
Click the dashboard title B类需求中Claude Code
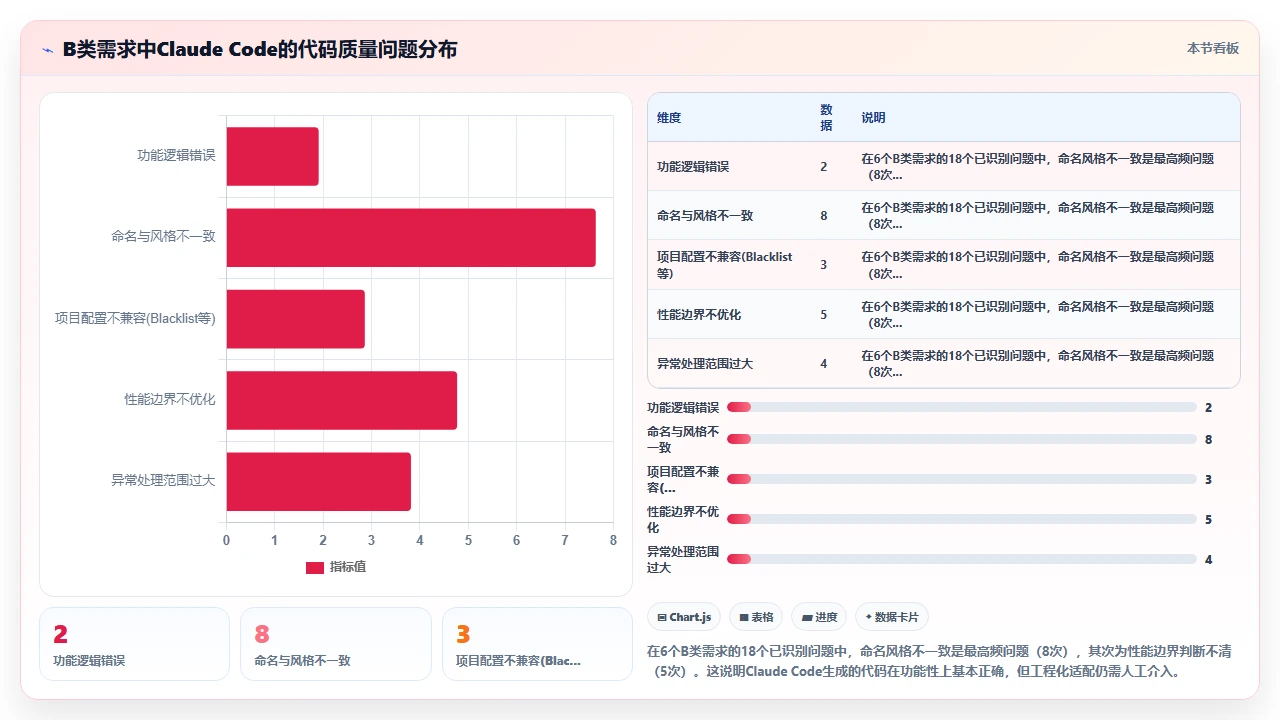[x=260, y=49]
